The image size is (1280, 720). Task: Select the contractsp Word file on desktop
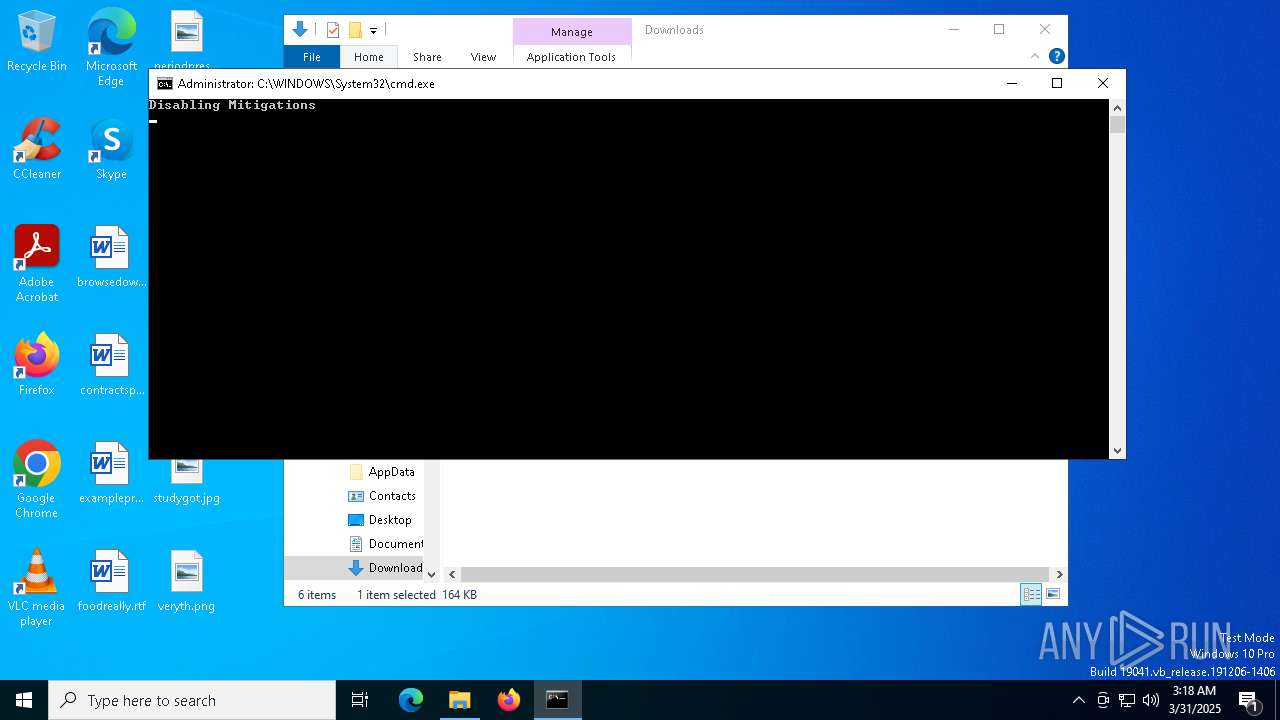[111, 365]
